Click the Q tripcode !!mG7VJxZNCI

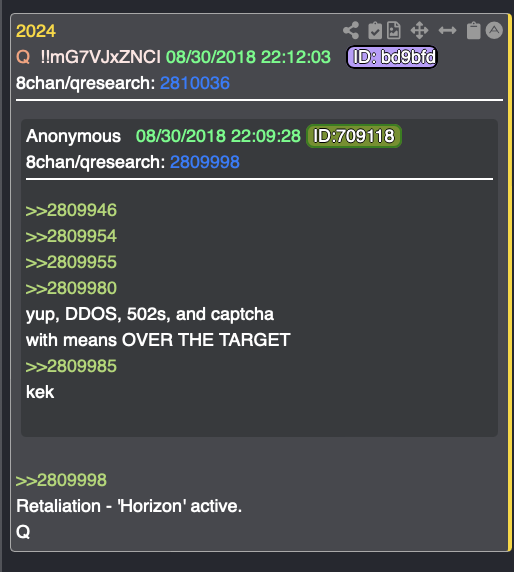[100, 57]
